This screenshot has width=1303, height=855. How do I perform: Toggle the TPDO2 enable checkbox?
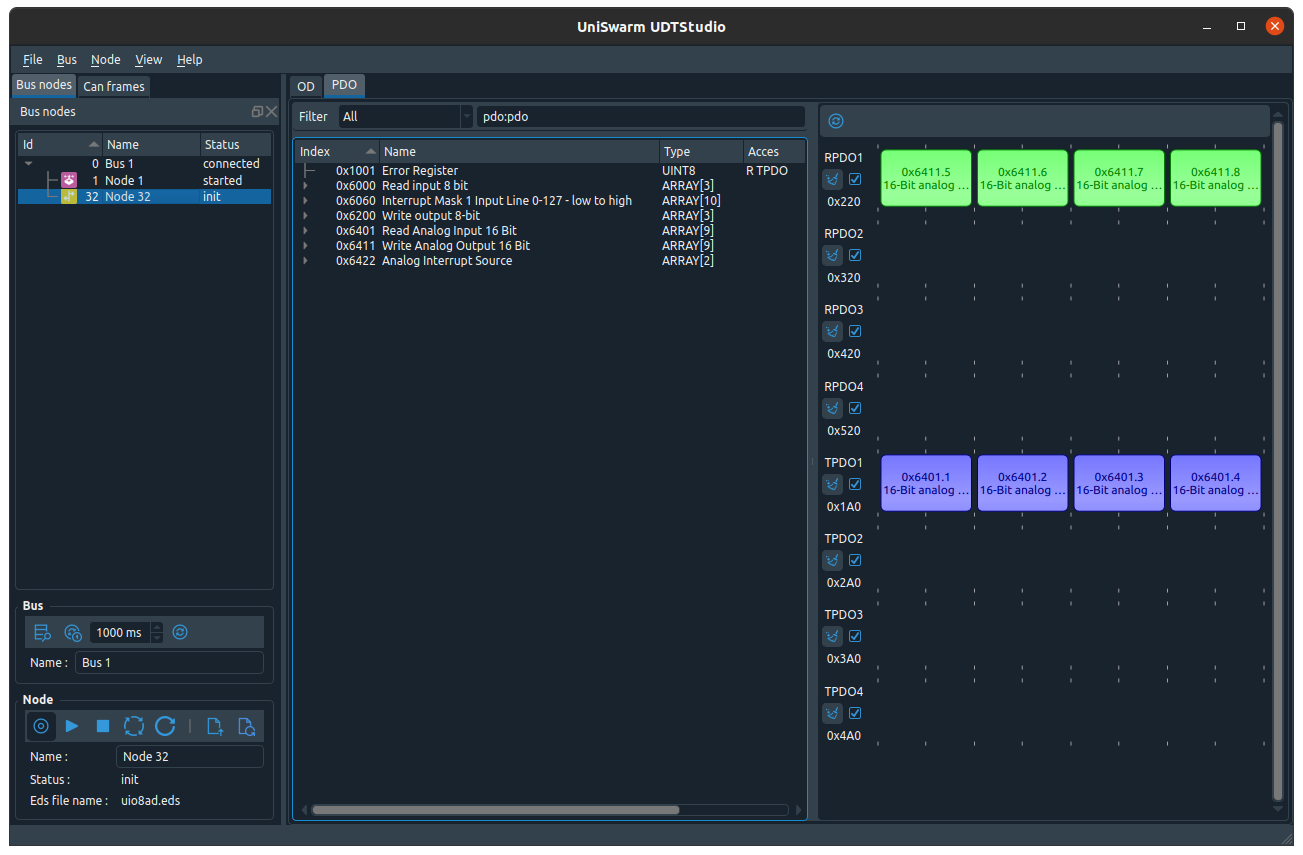coord(855,560)
